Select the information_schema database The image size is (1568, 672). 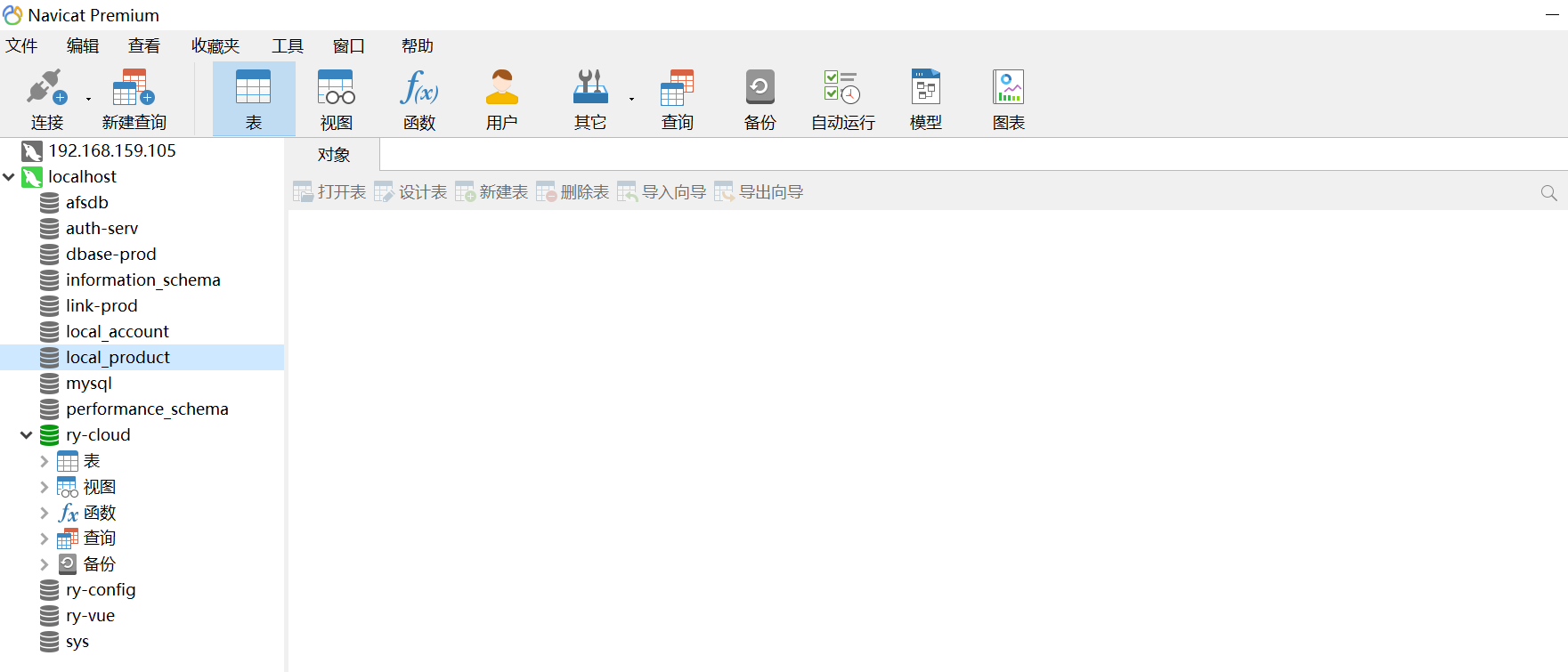142,280
